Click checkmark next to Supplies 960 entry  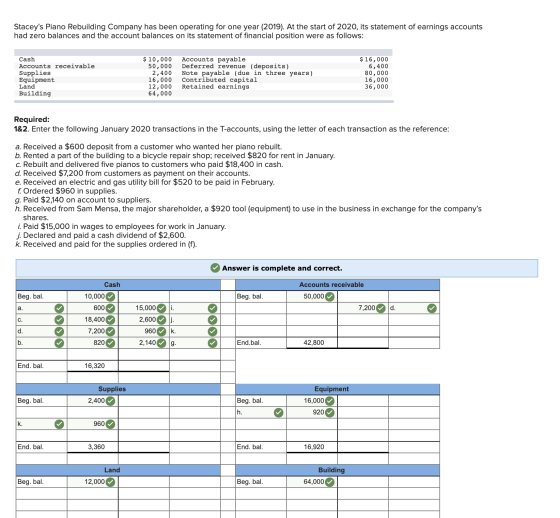[111, 424]
